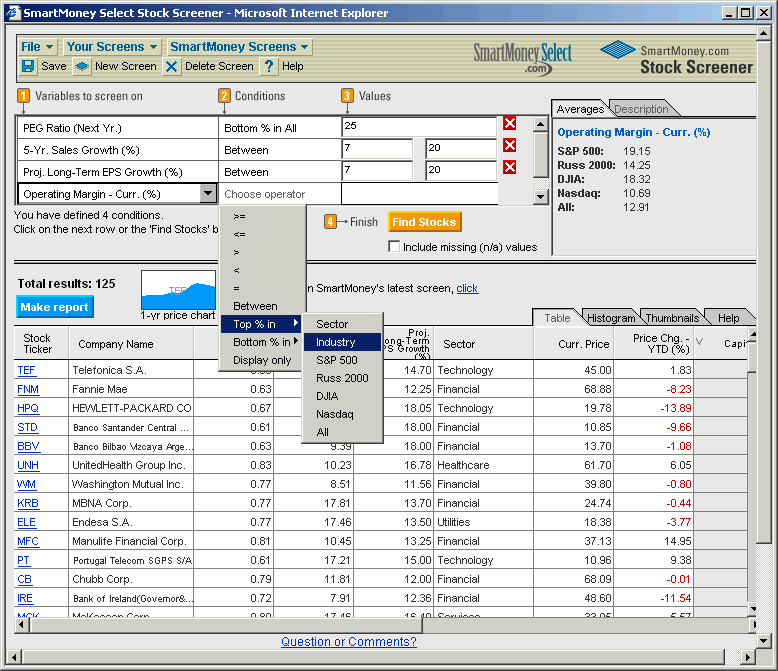Toggle Include missing (n/a) values checkbox
Viewport: 778px width, 671px height.
394,247
